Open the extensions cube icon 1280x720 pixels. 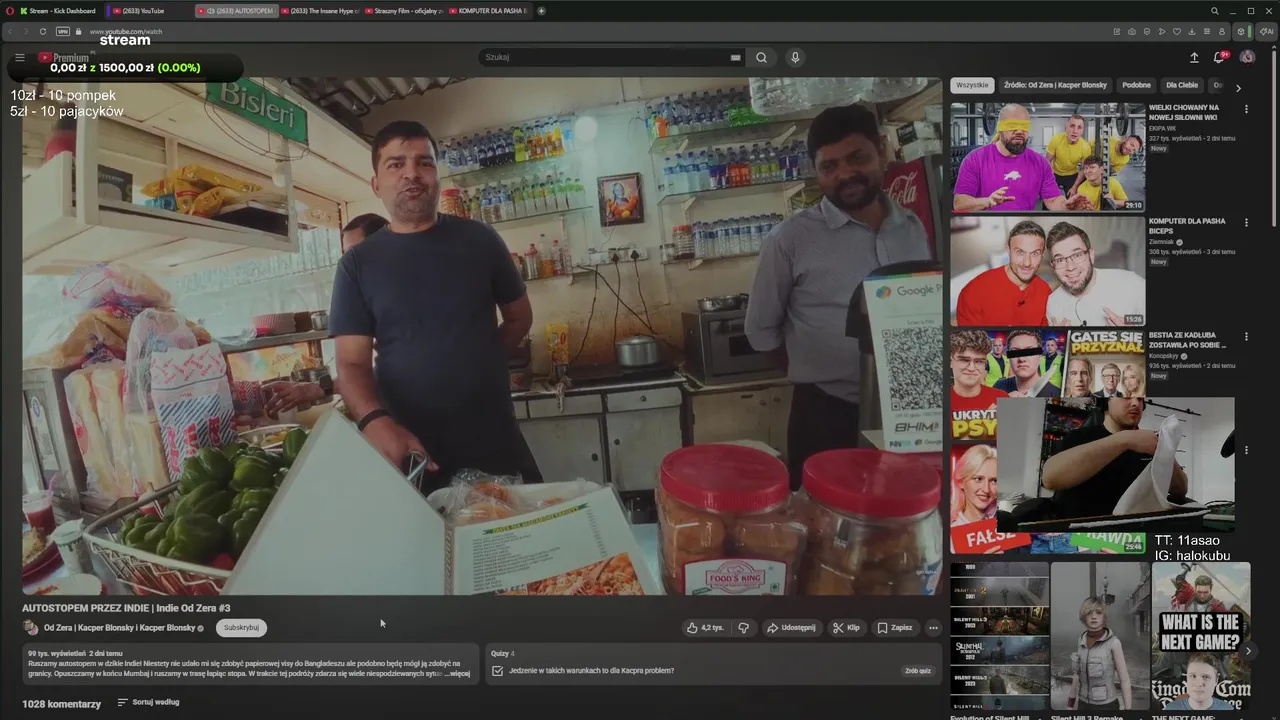tap(1241, 32)
